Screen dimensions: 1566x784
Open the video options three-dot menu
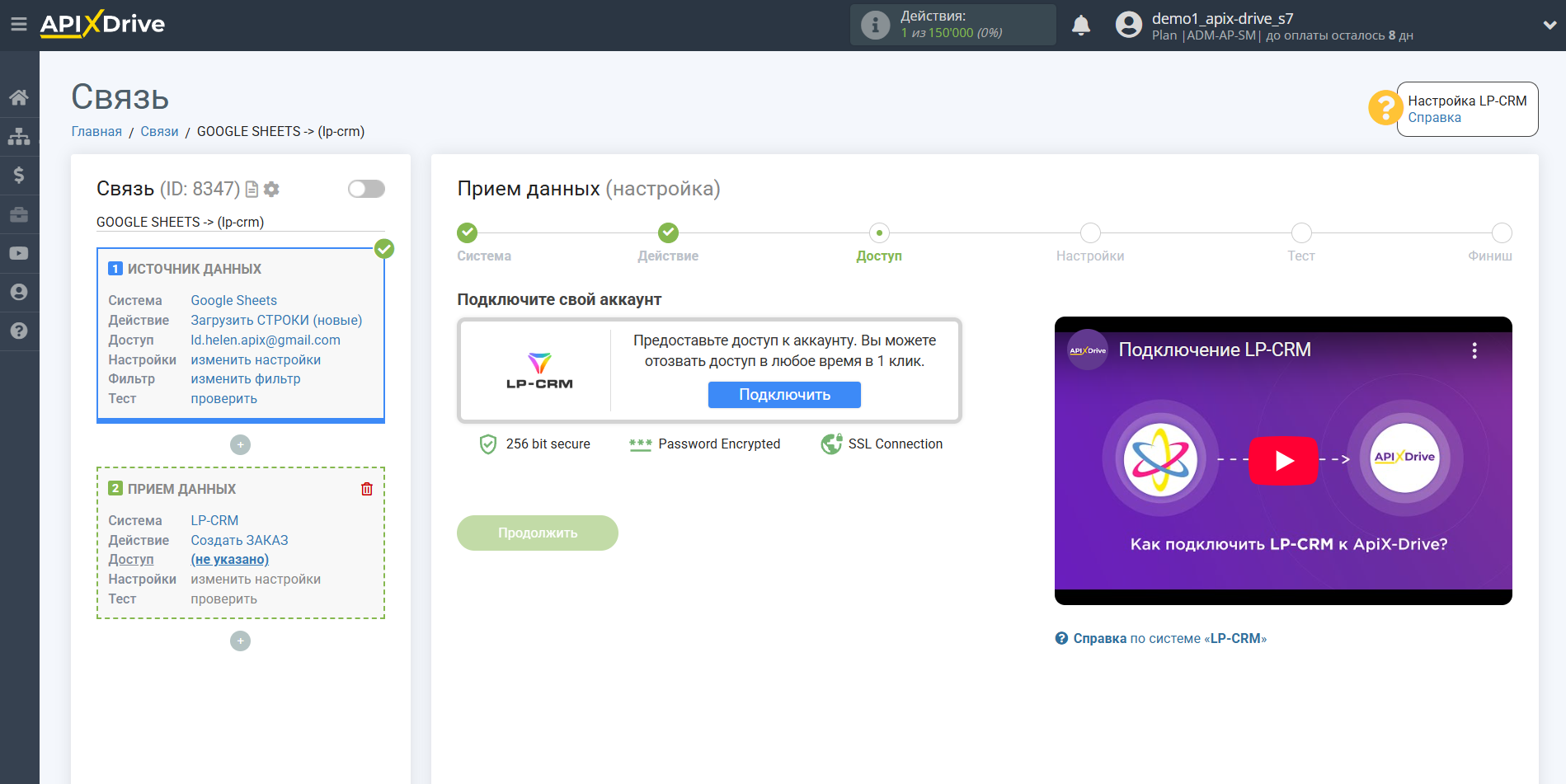pos(1474,350)
